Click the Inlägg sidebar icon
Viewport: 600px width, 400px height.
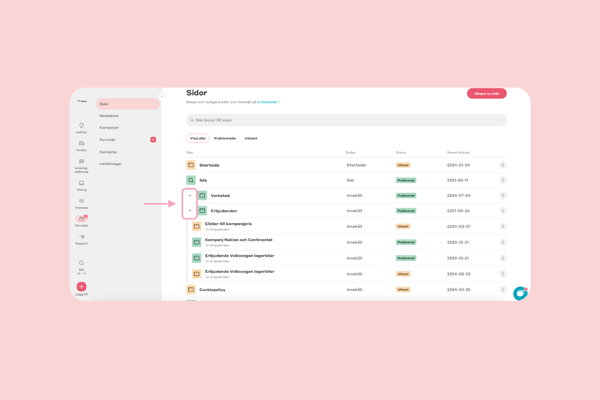[82, 185]
